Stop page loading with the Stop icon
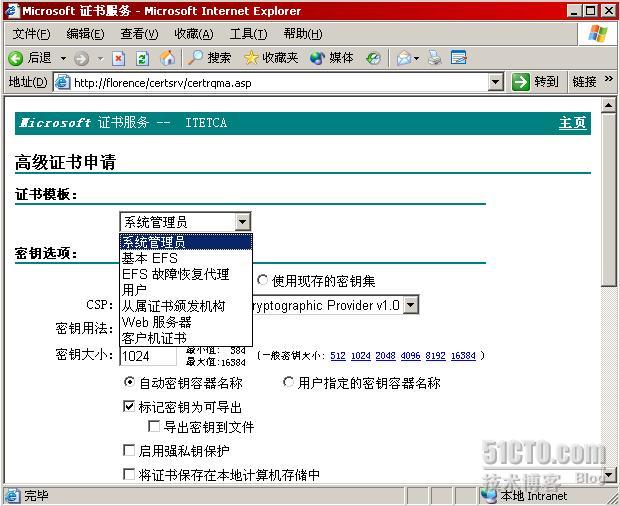The width and height of the screenshot is (620, 506). click(x=118, y=59)
